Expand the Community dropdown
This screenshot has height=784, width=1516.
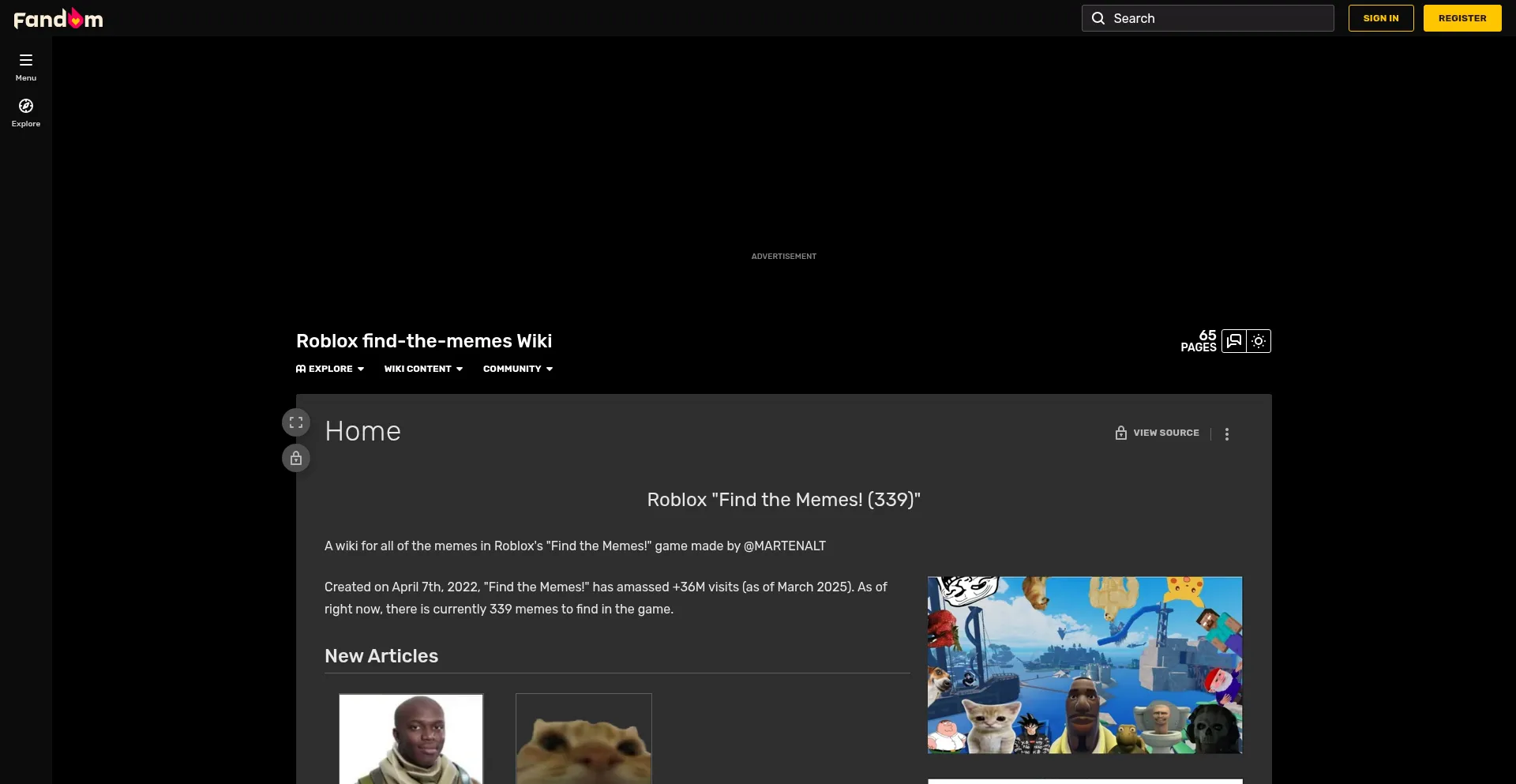coord(518,369)
